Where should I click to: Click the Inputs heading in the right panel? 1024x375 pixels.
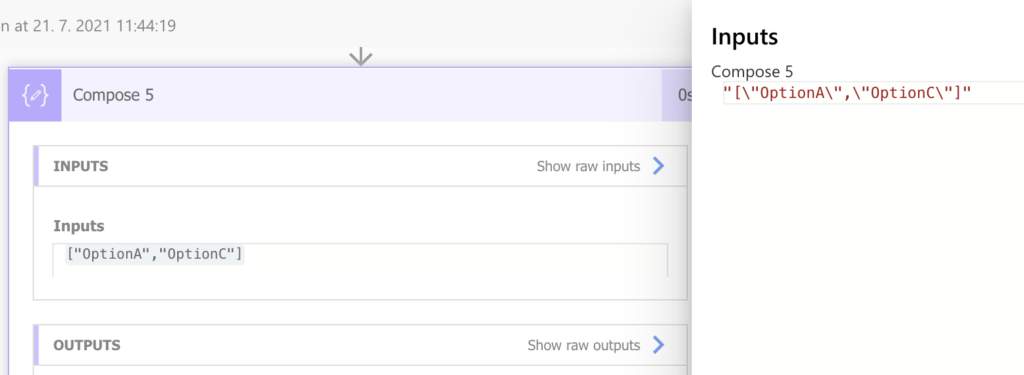click(744, 37)
